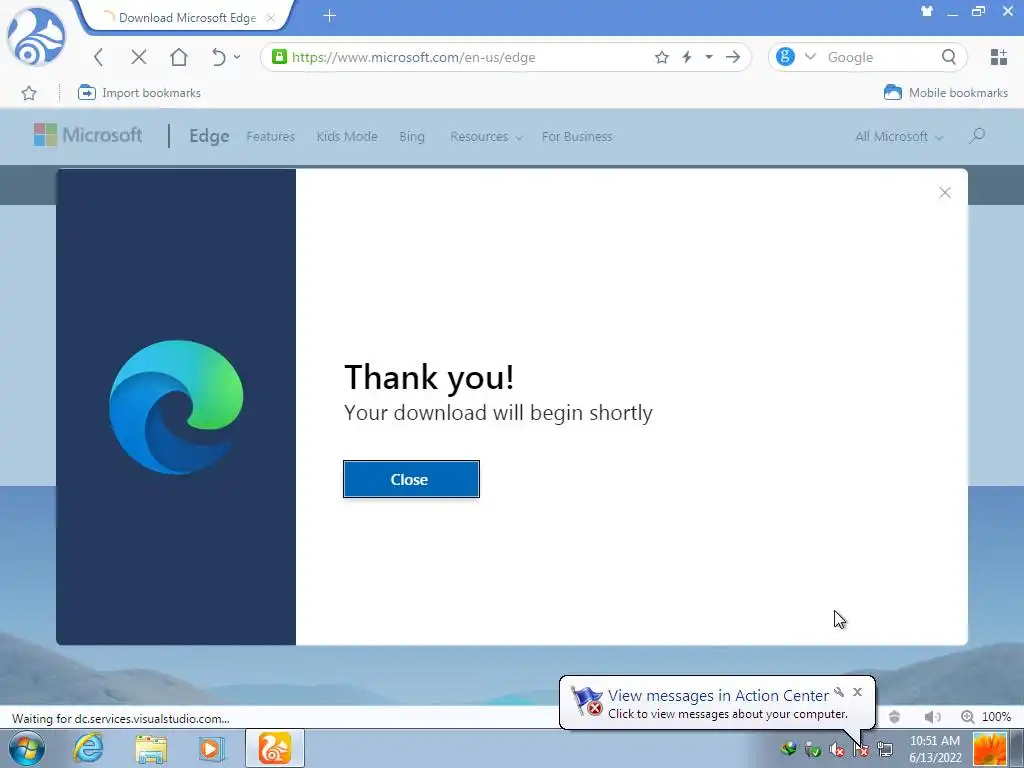Dismiss the dialog with the X icon

point(944,192)
